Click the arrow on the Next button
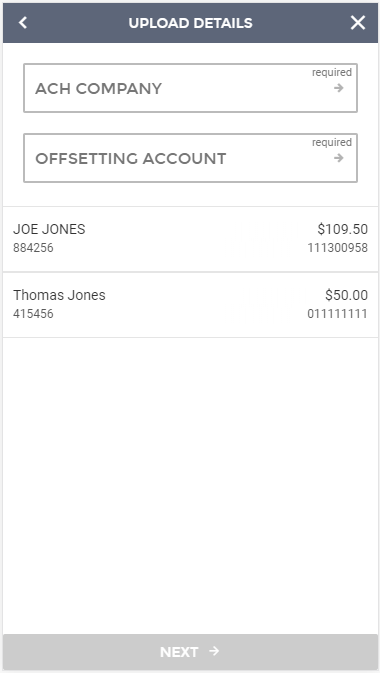Image resolution: width=380 pixels, height=673 pixels. [214, 651]
